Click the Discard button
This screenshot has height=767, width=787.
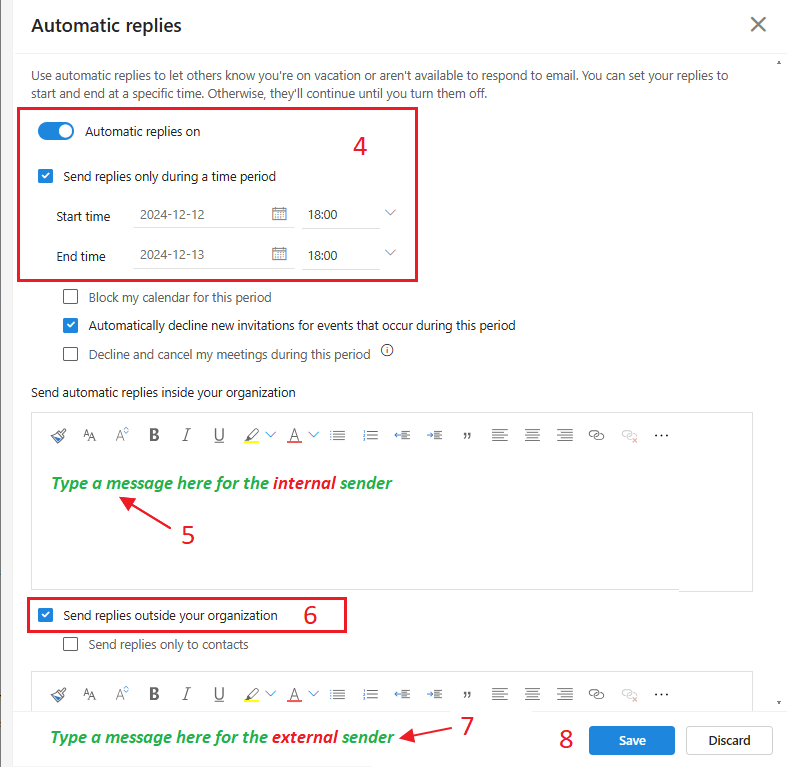pos(729,741)
